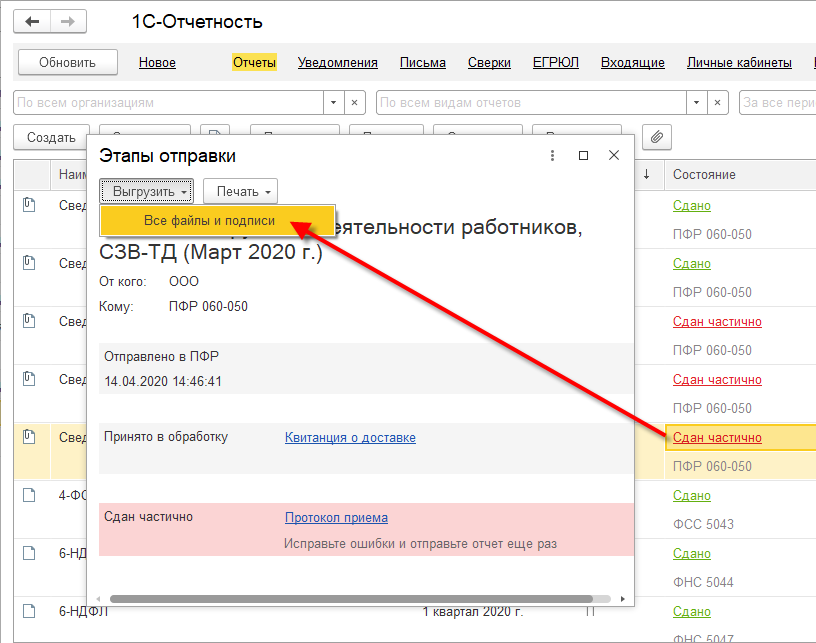
Task: Open the dialog's three-dot more menu
Action: 552,156
